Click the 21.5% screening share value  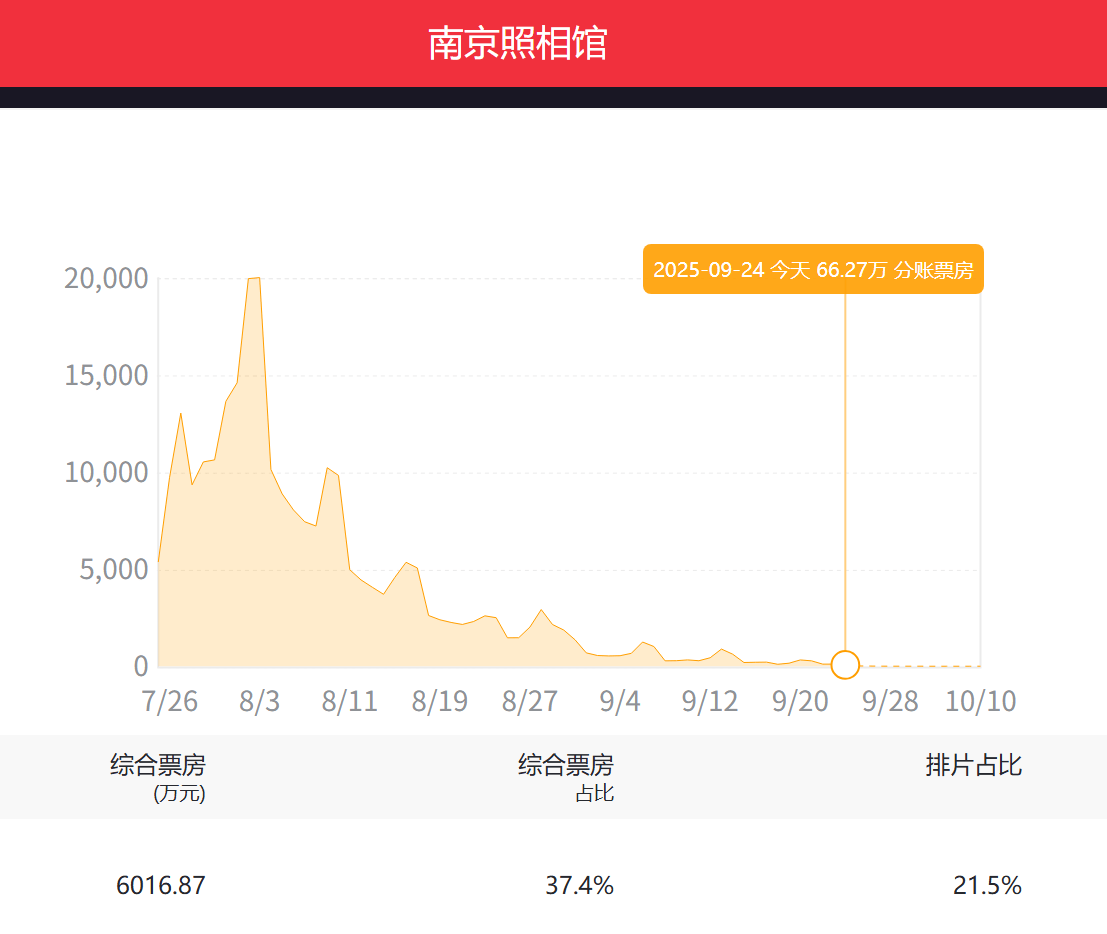click(x=987, y=885)
